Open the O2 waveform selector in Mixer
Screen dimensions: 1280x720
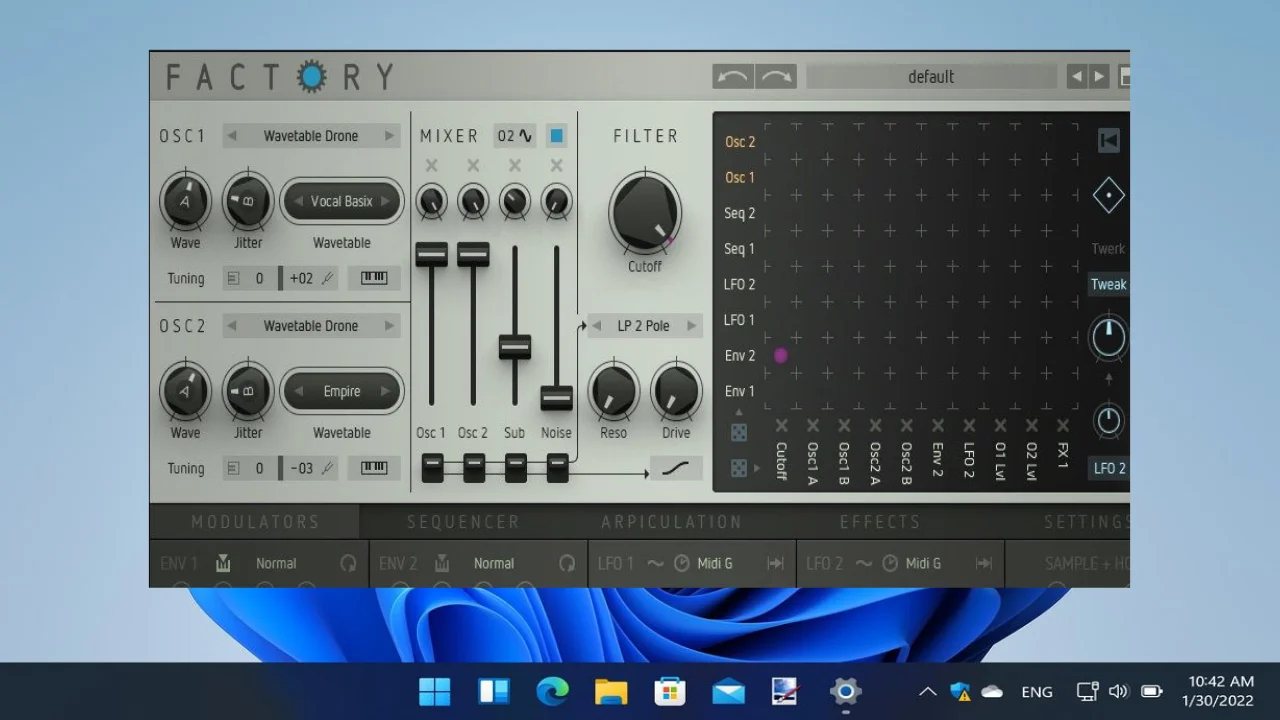point(515,136)
